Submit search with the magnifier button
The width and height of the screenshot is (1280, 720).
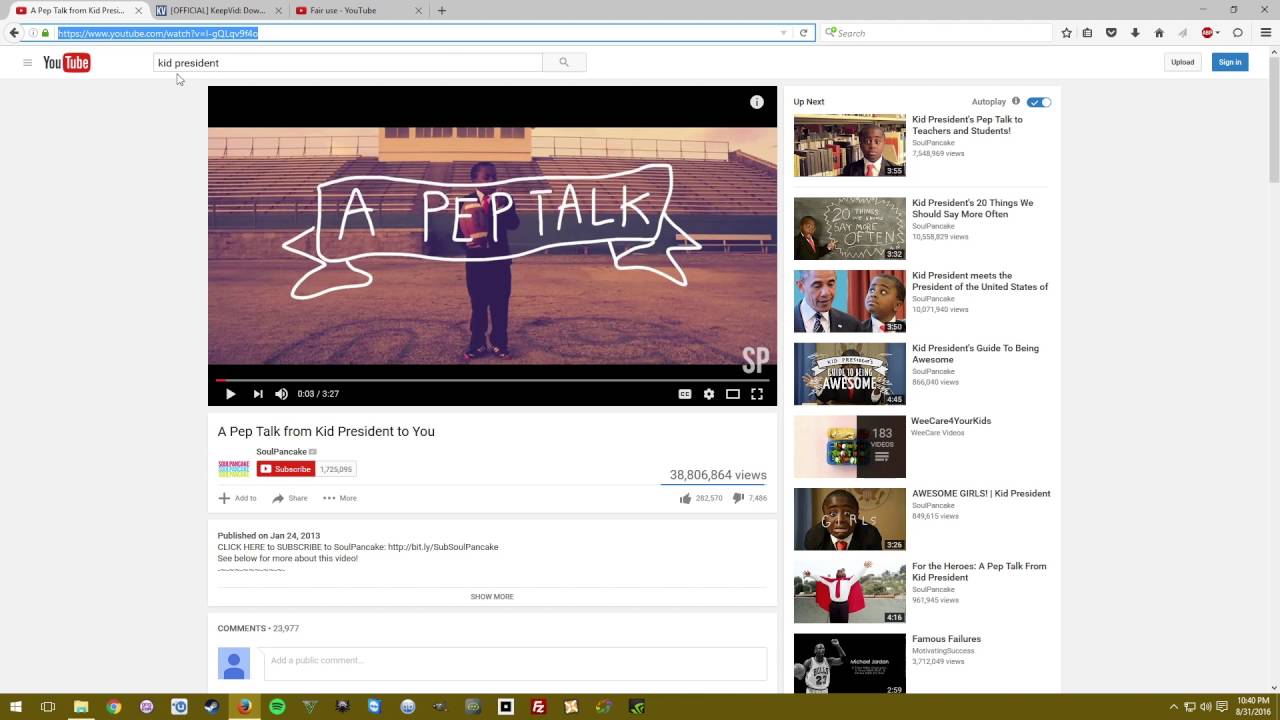pyautogui.click(x=564, y=62)
